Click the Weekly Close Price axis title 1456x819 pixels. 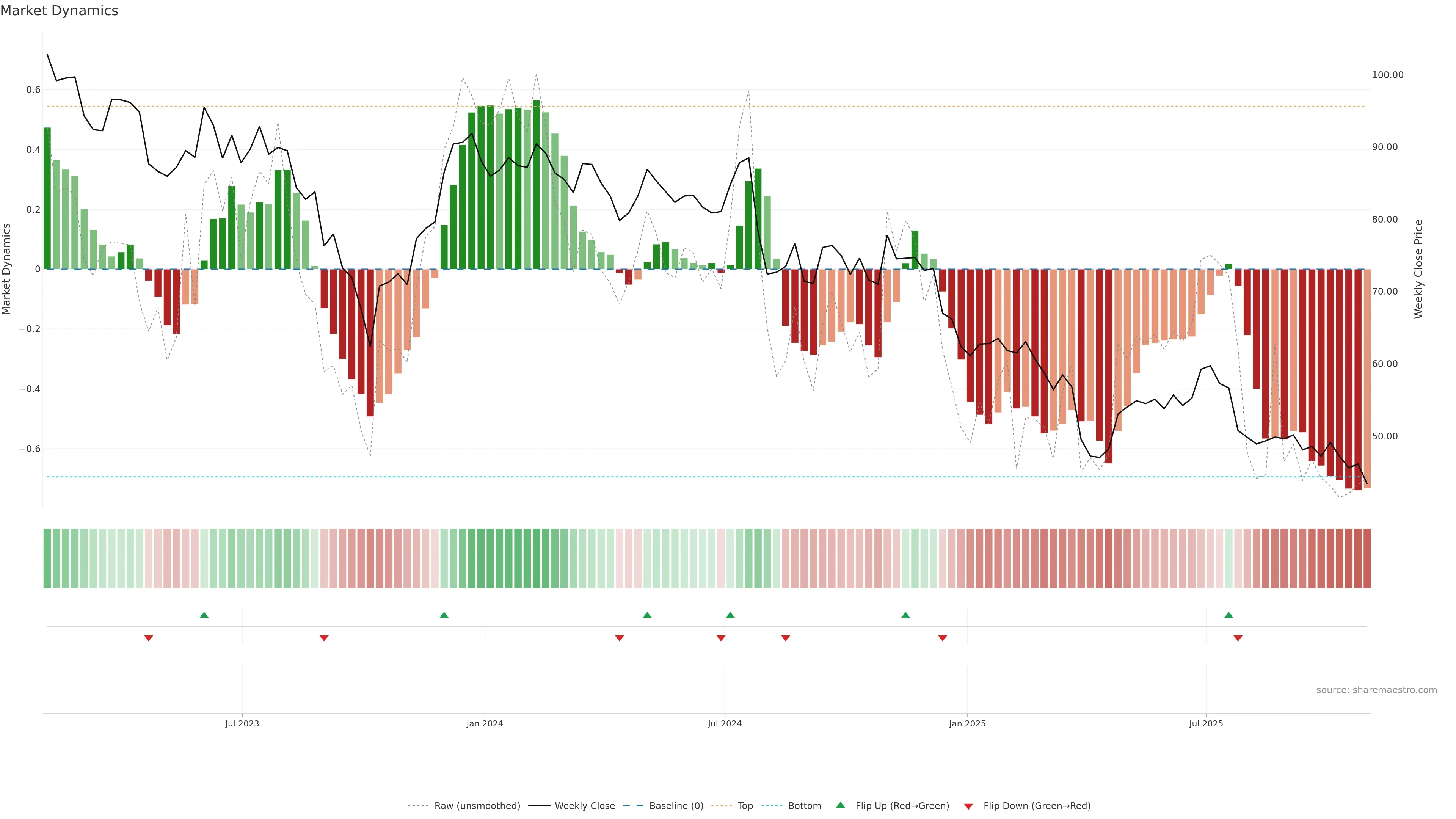(x=1419, y=269)
